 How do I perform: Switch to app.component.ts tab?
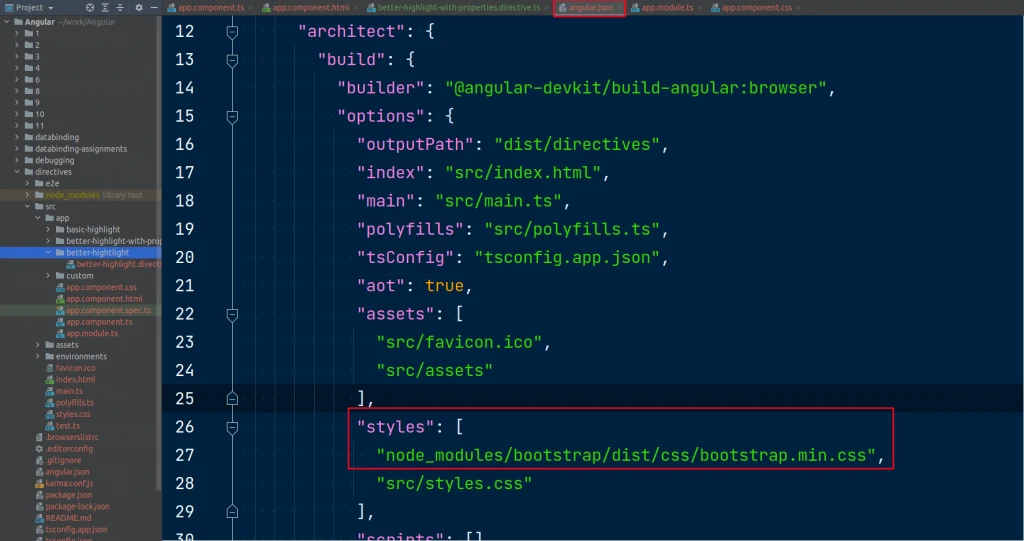click(211, 8)
